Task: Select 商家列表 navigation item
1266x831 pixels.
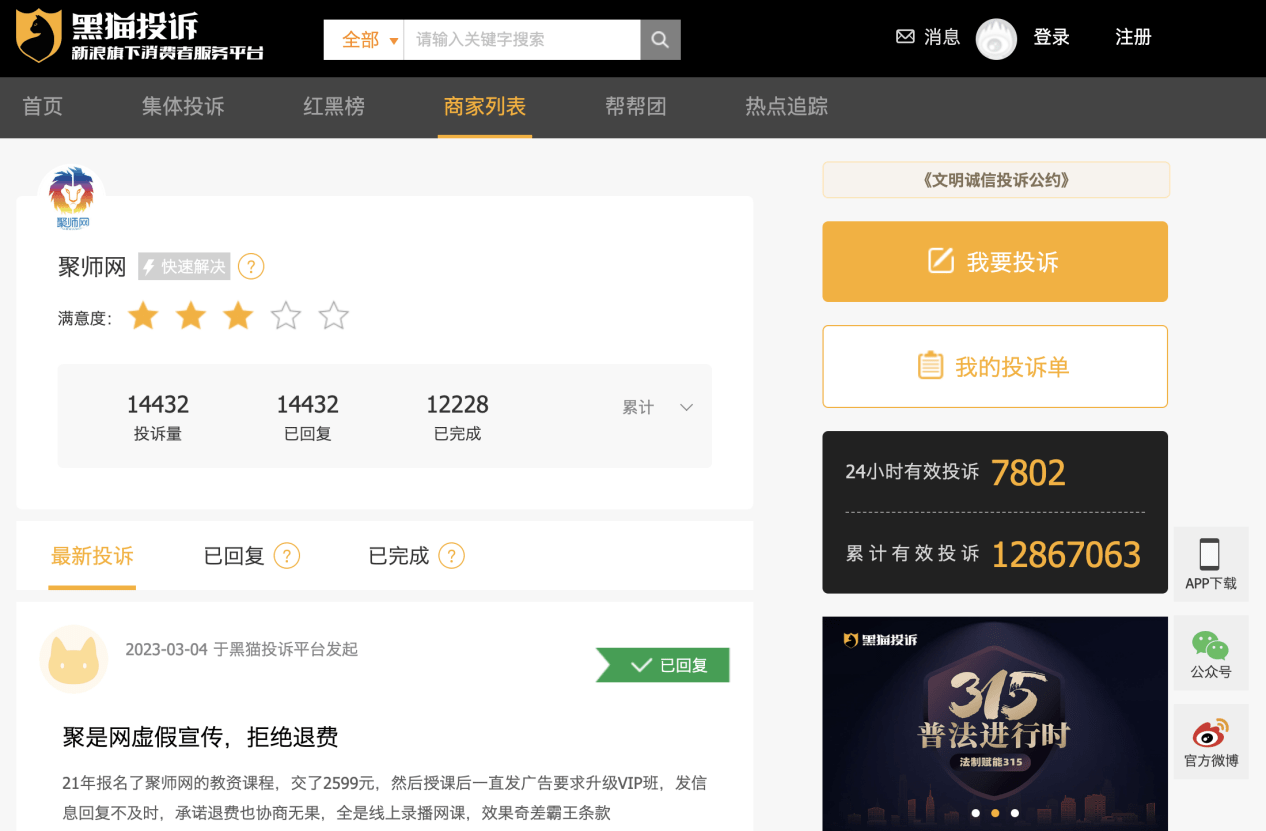Action: point(485,106)
